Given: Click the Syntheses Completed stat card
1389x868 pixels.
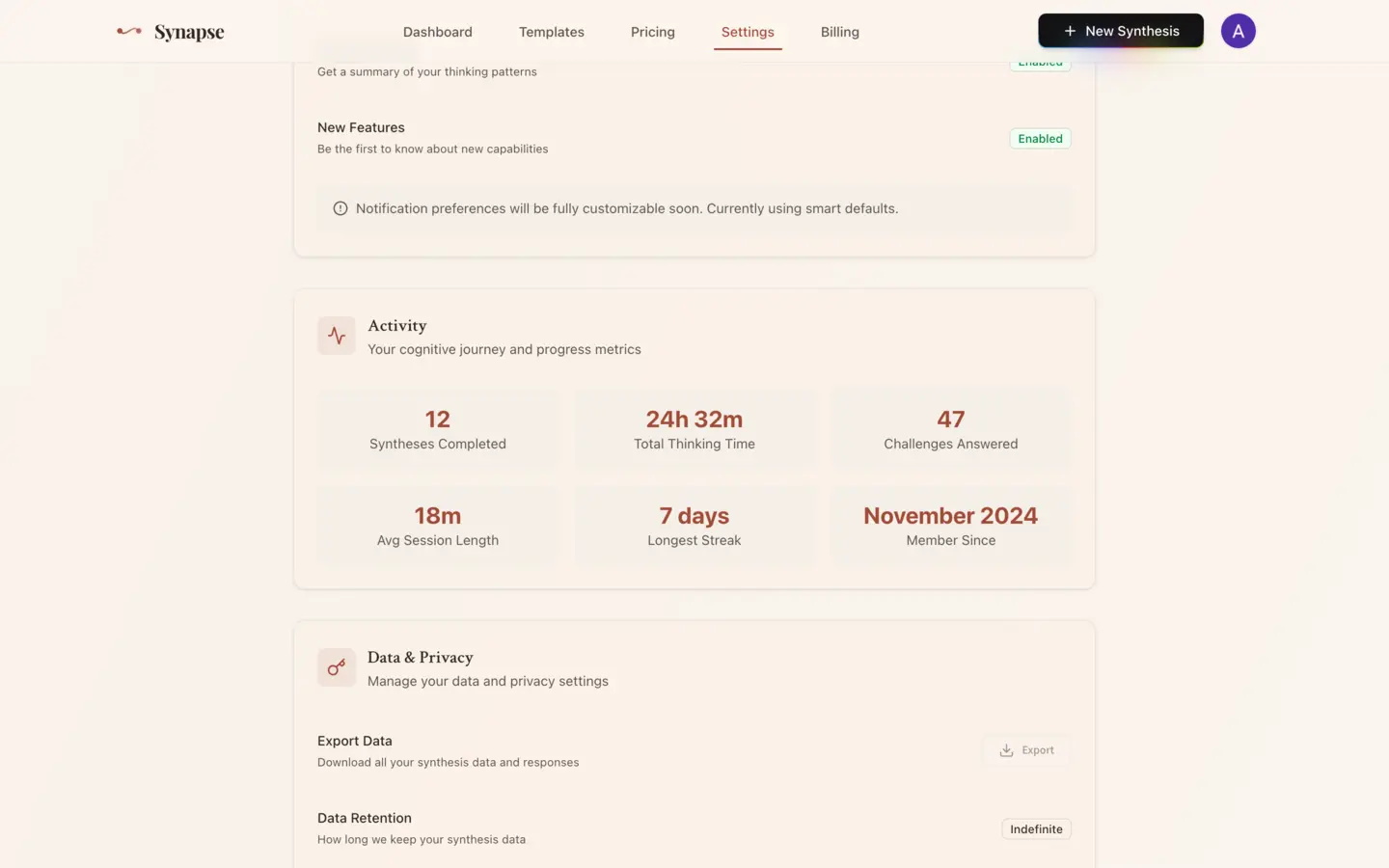Looking at the screenshot, I should [x=438, y=429].
